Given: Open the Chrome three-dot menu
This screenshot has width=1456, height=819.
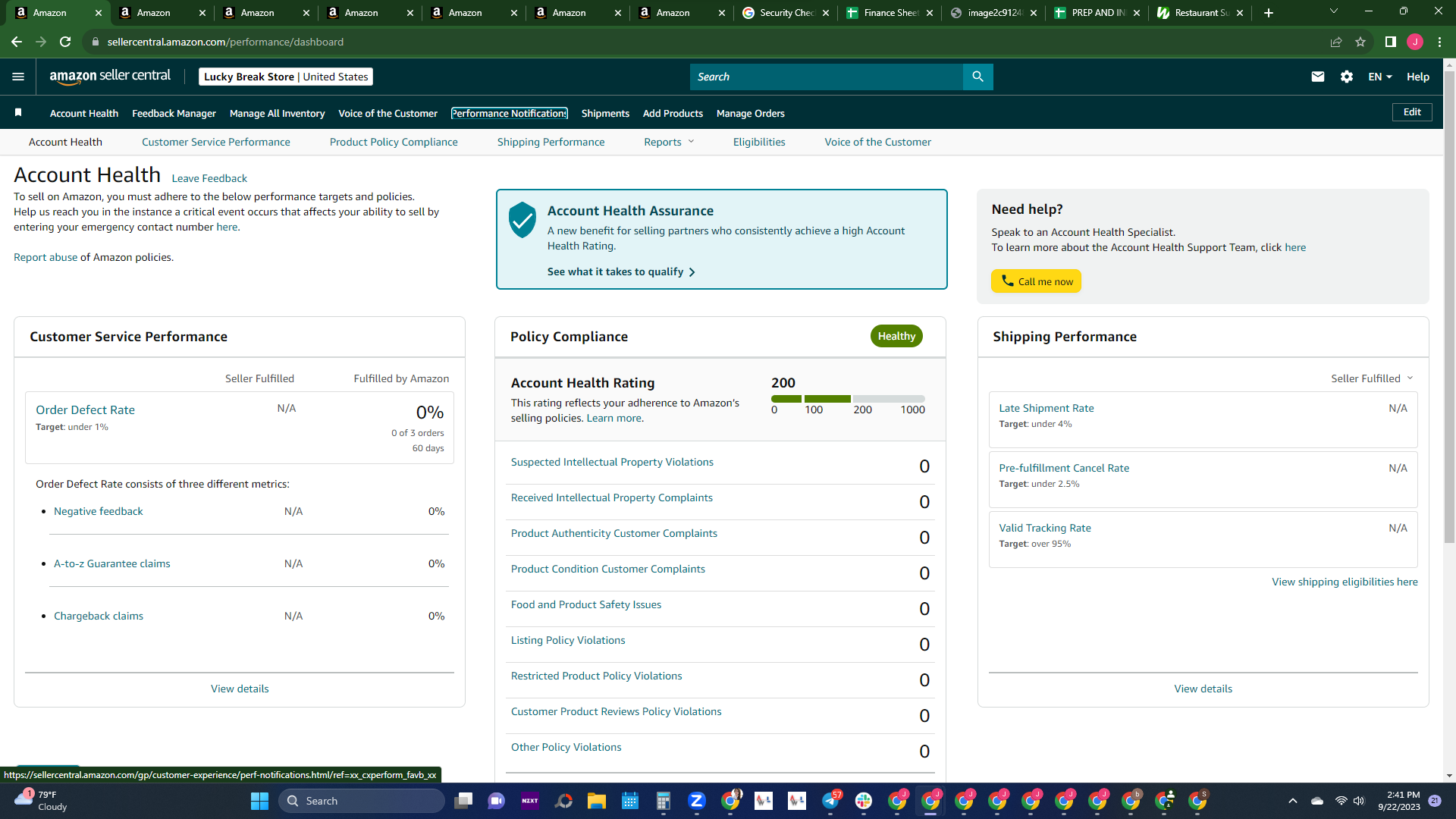Looking at the screenshot, I should [x=1439, y=42].
